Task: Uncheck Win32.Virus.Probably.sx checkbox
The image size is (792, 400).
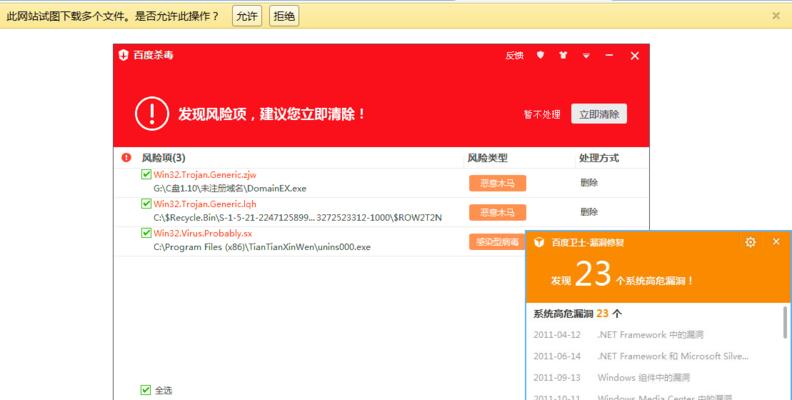Action: [146, 233]
